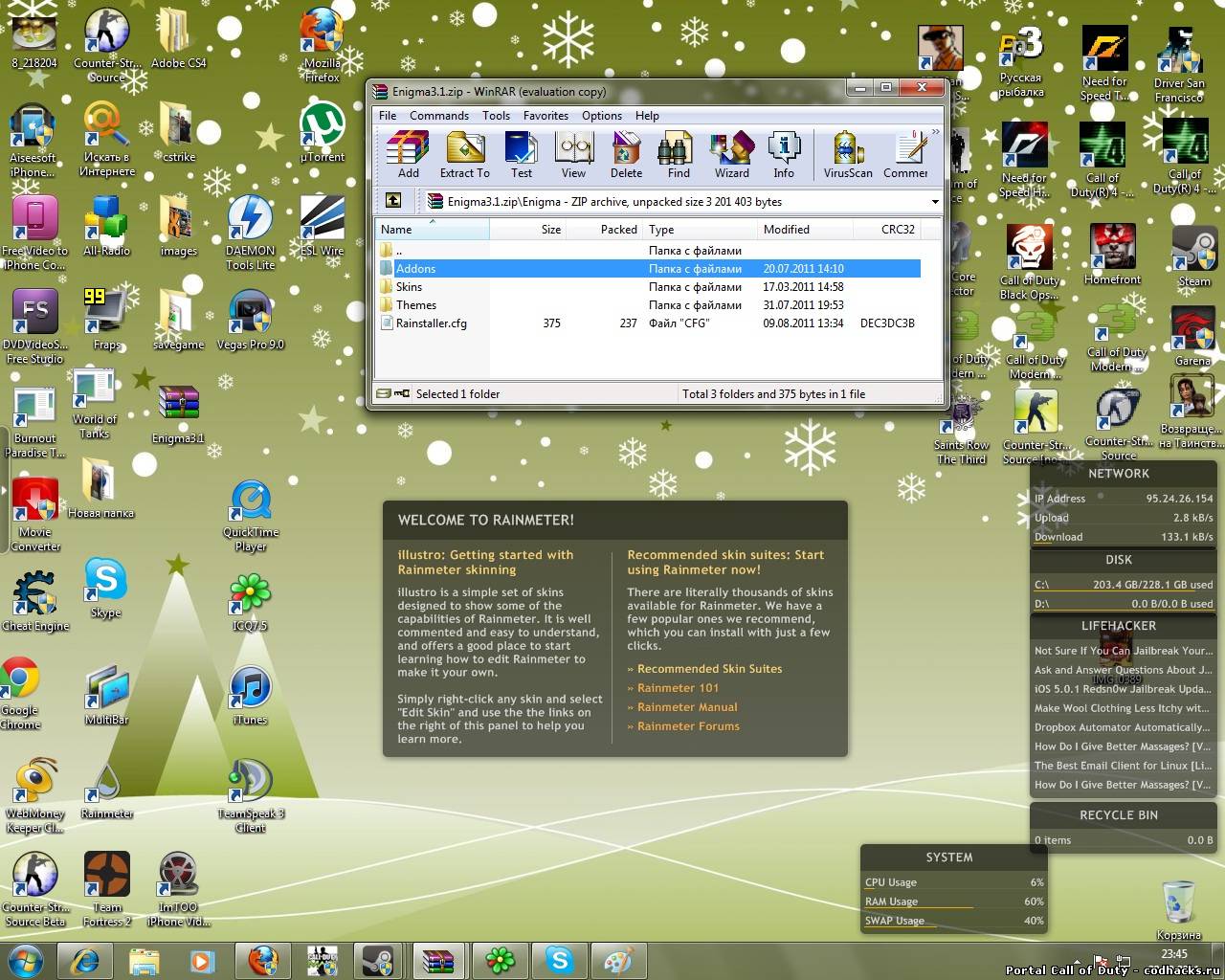This screenshot has width=1225, height=980.
Task: Click the Test archive icon
Action: point(521,155)
